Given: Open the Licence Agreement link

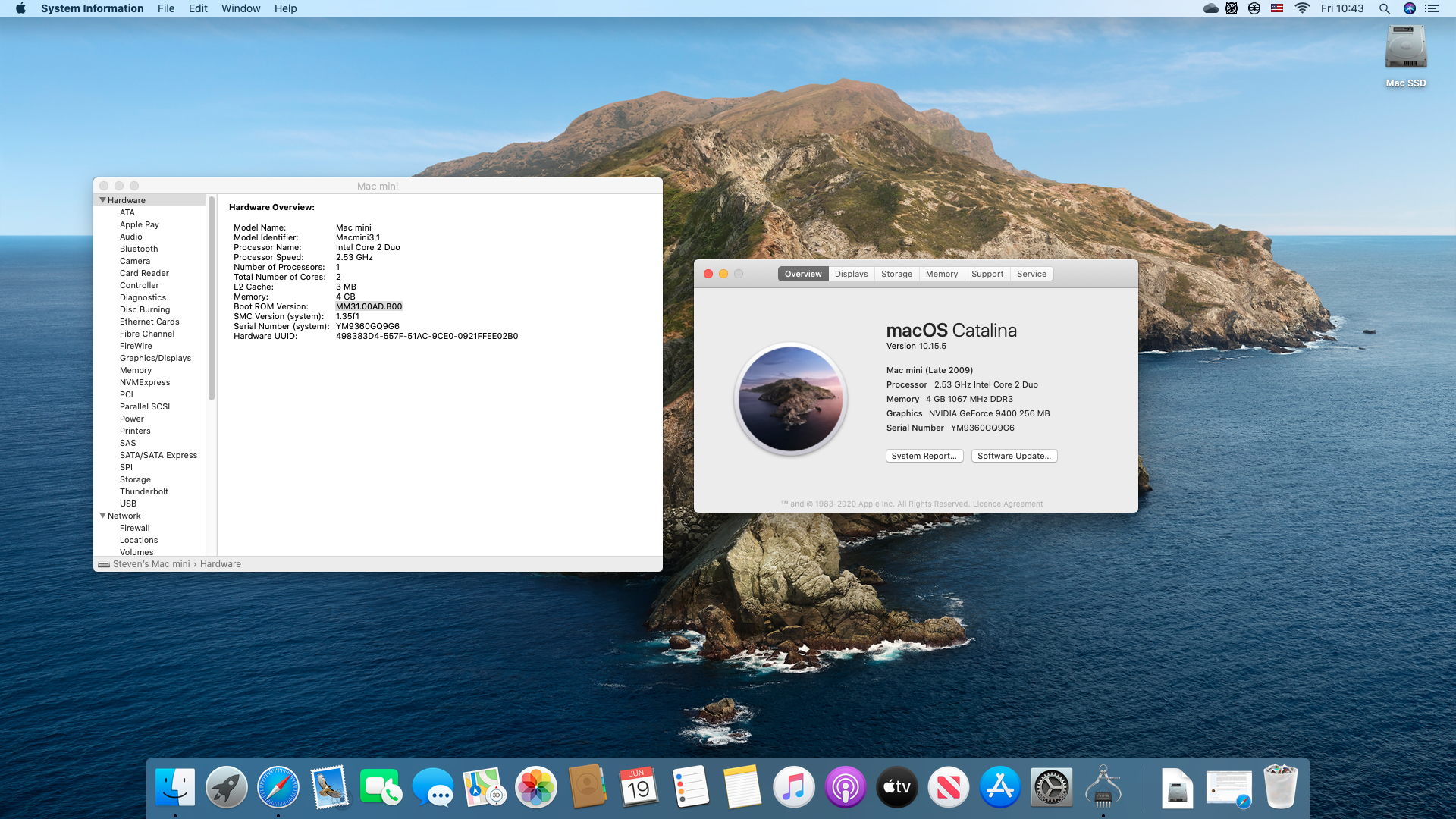Looking at the screenshot, I should (x=1008, y=504).
